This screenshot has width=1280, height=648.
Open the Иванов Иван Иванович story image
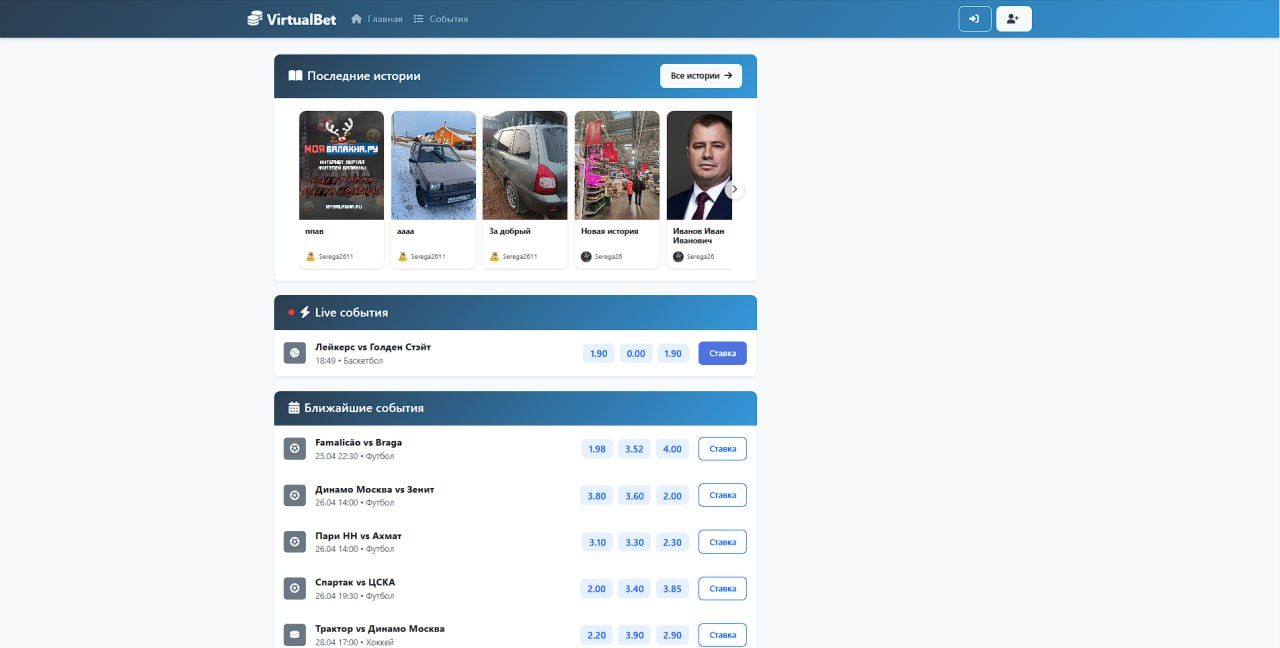point(700,165)
